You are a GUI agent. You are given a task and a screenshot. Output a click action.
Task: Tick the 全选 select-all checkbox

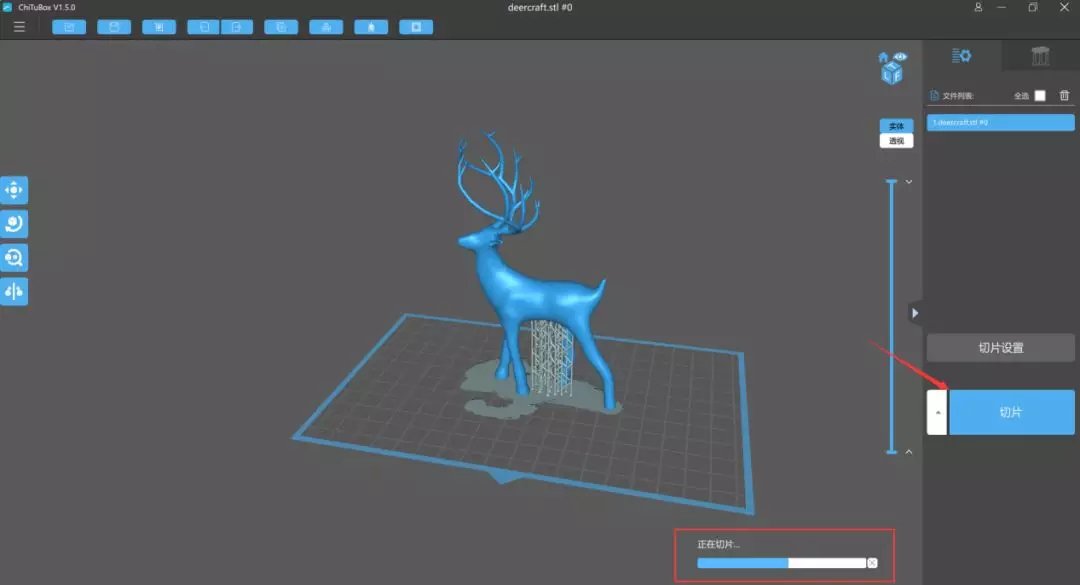(1039, 96)
